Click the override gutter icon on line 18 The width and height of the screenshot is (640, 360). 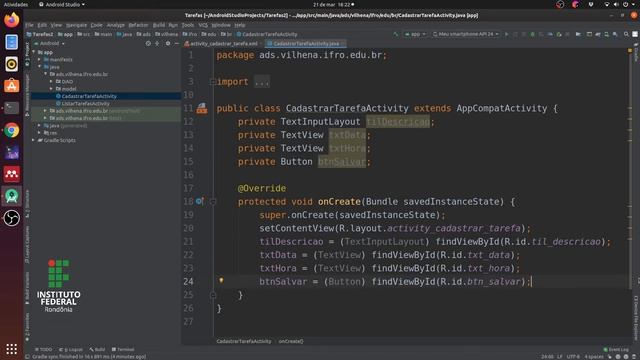[x=199, y=201]
